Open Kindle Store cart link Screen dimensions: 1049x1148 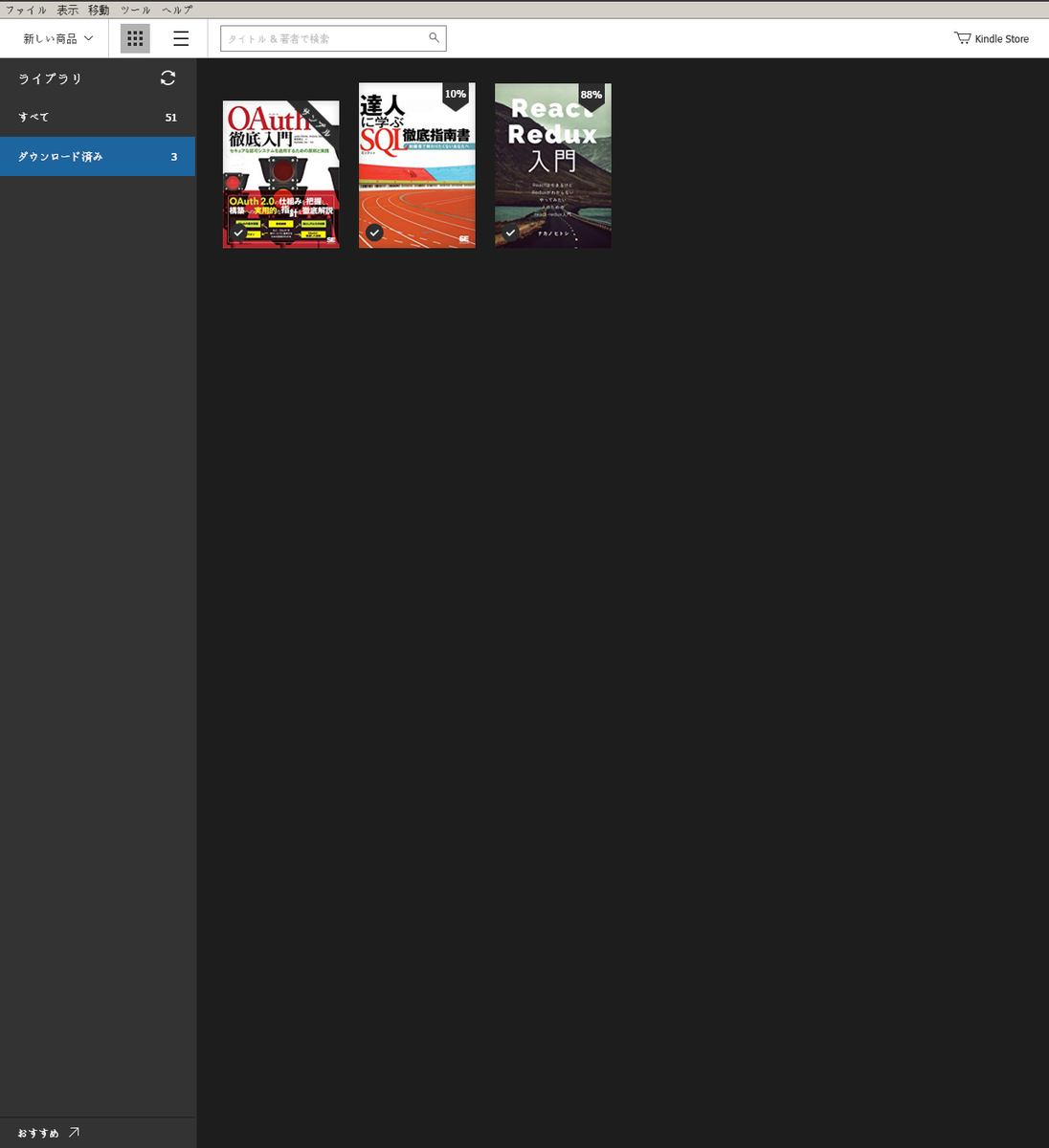pos(992,38)
